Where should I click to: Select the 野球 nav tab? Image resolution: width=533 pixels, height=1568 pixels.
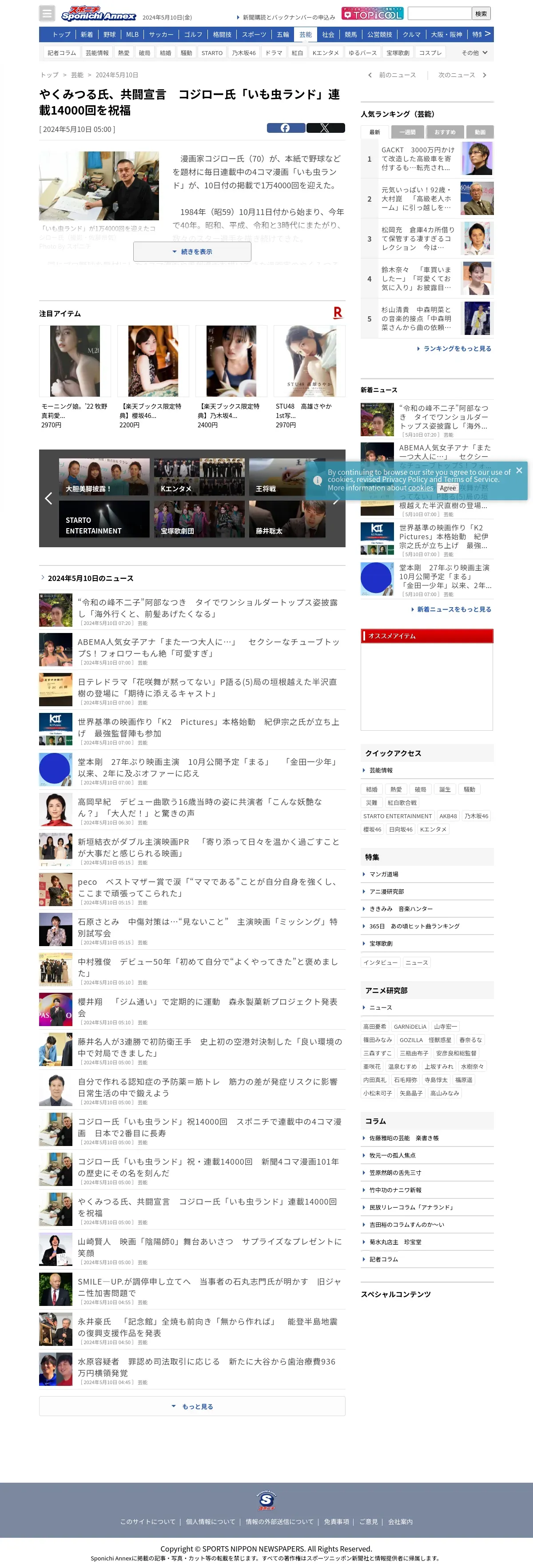pos(110,35)
